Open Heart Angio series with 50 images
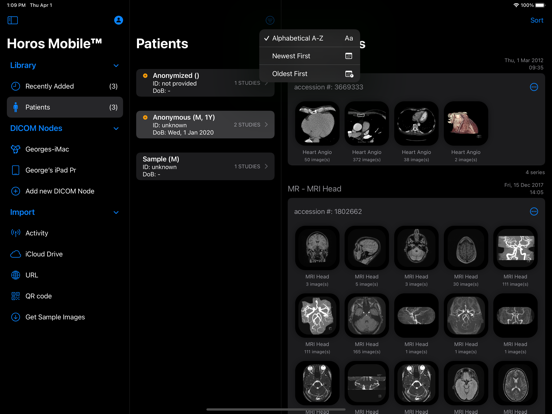The width and height of the screenshot is (552, 414). (x=317, y=124)
